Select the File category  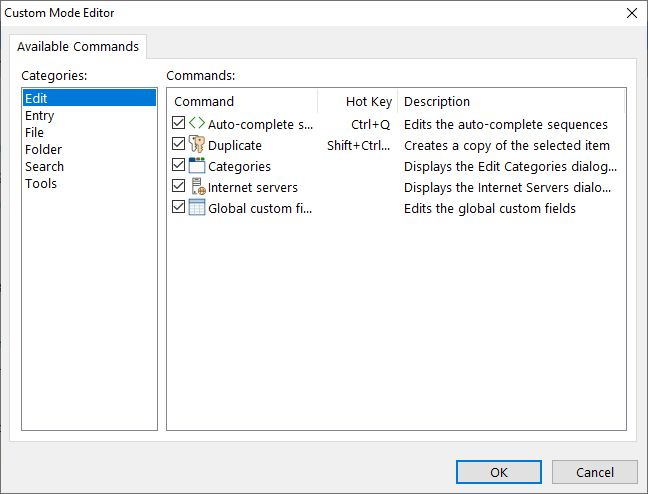34,133
